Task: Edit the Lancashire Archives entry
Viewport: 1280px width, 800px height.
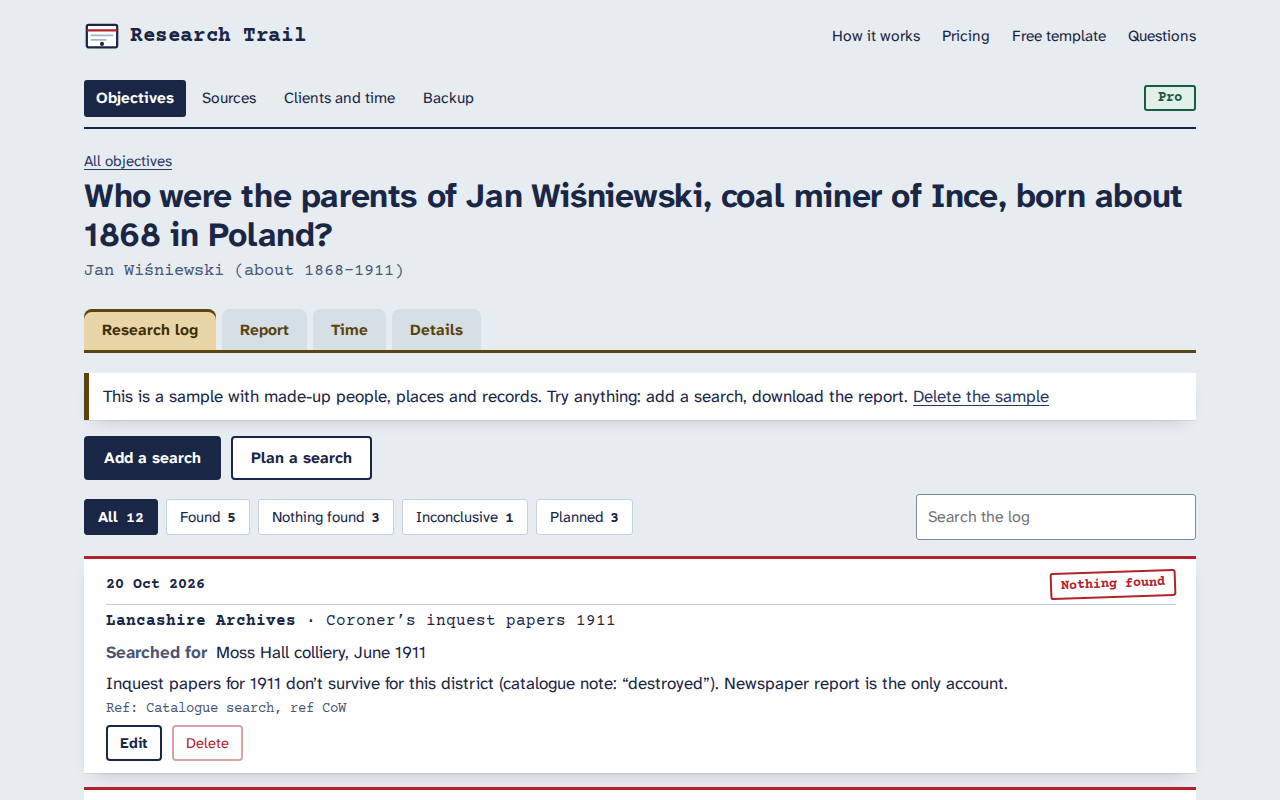Action: (x=134, y=743)
